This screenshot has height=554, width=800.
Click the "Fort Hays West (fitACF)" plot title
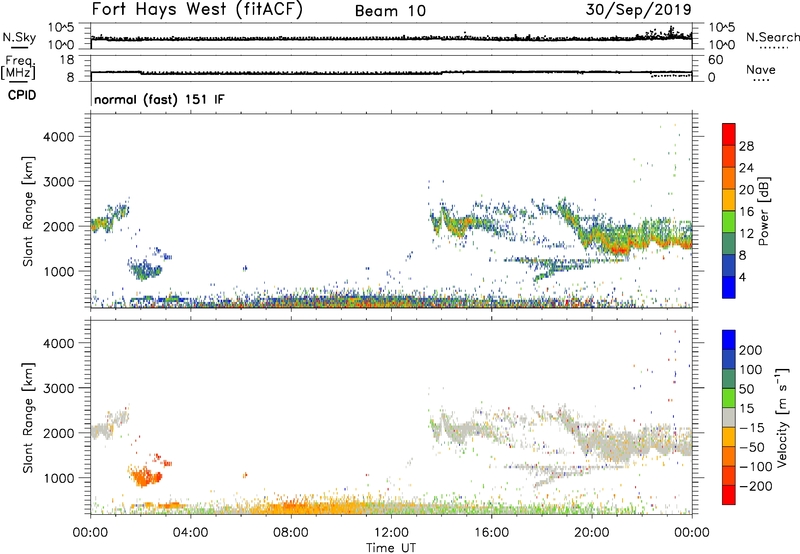click(x=196, y=9)
